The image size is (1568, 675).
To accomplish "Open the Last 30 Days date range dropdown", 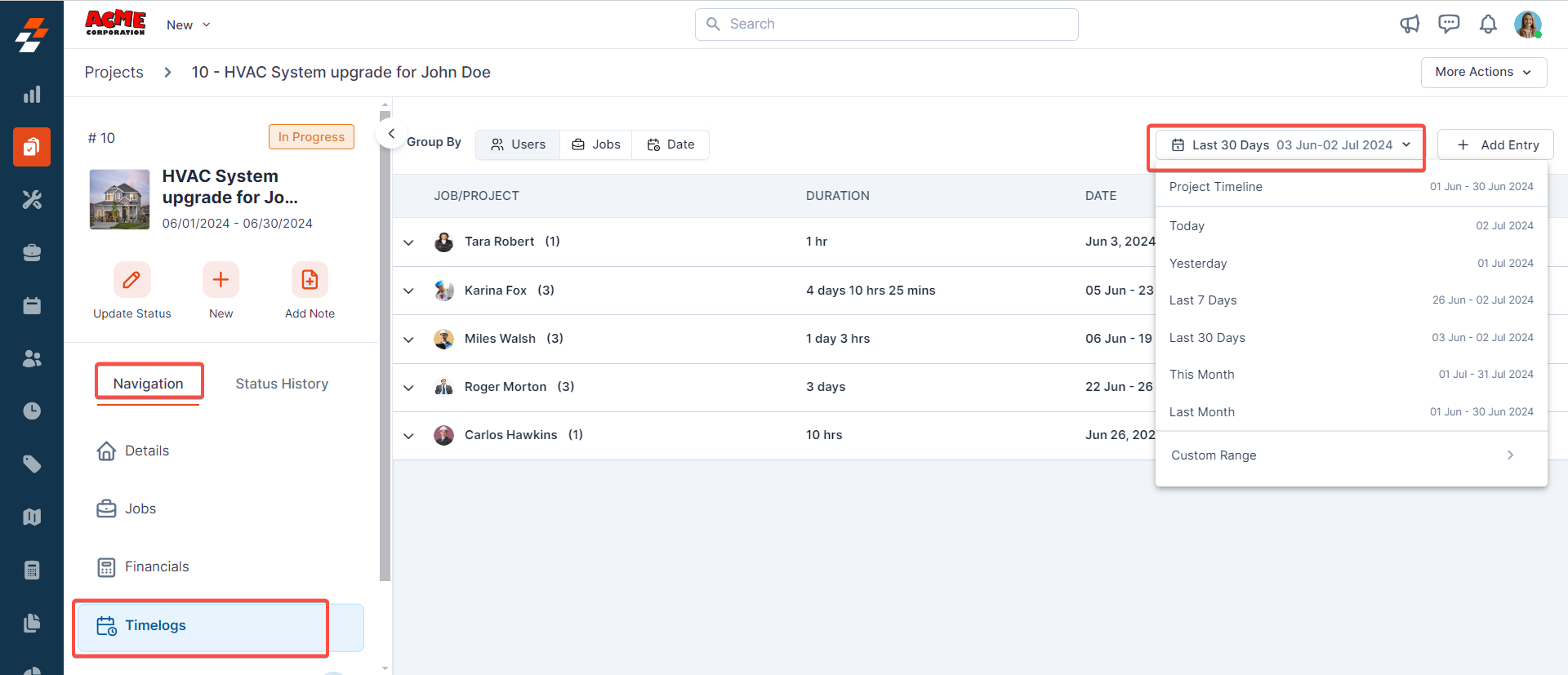I will [1290, 145].
